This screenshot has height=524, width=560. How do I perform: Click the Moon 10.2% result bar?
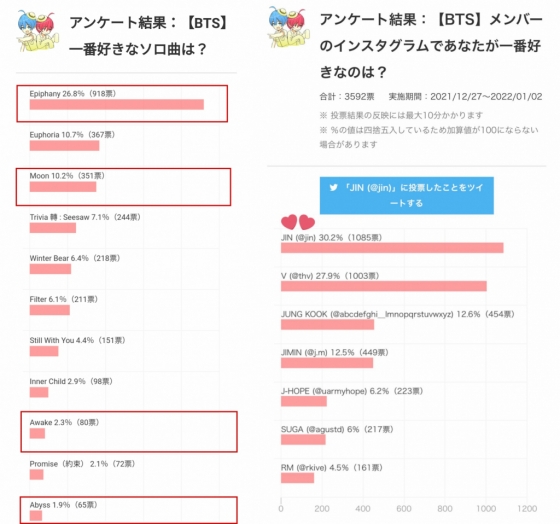(x=63, y=186)
